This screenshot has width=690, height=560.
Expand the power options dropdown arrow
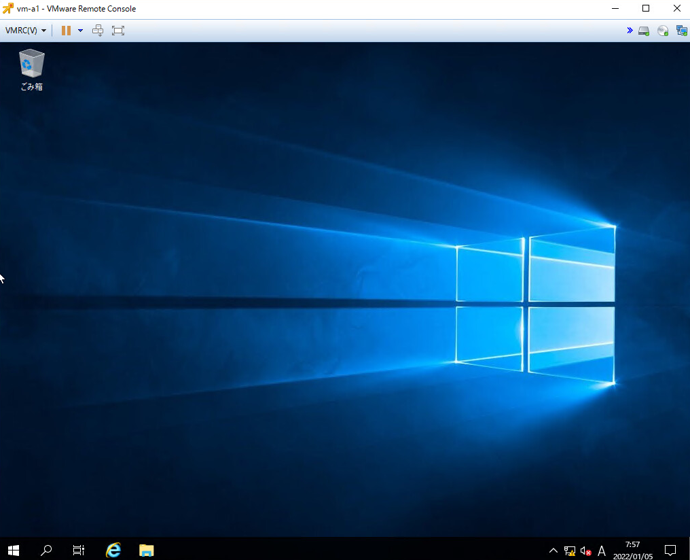pos(80,30)
